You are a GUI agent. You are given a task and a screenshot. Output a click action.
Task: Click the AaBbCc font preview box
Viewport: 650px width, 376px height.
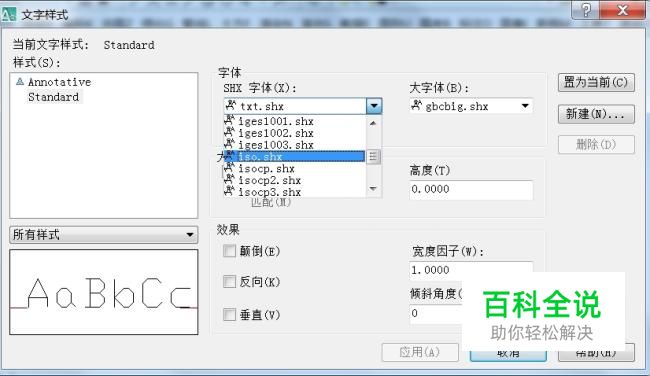coord(104,292)
